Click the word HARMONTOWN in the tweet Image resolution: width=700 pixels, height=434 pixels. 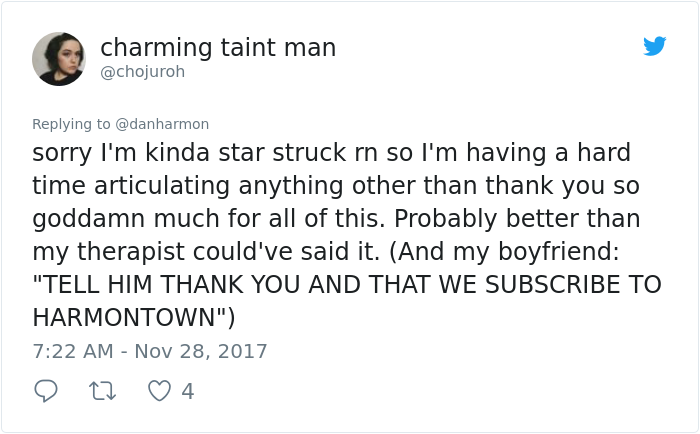[123, 317]
